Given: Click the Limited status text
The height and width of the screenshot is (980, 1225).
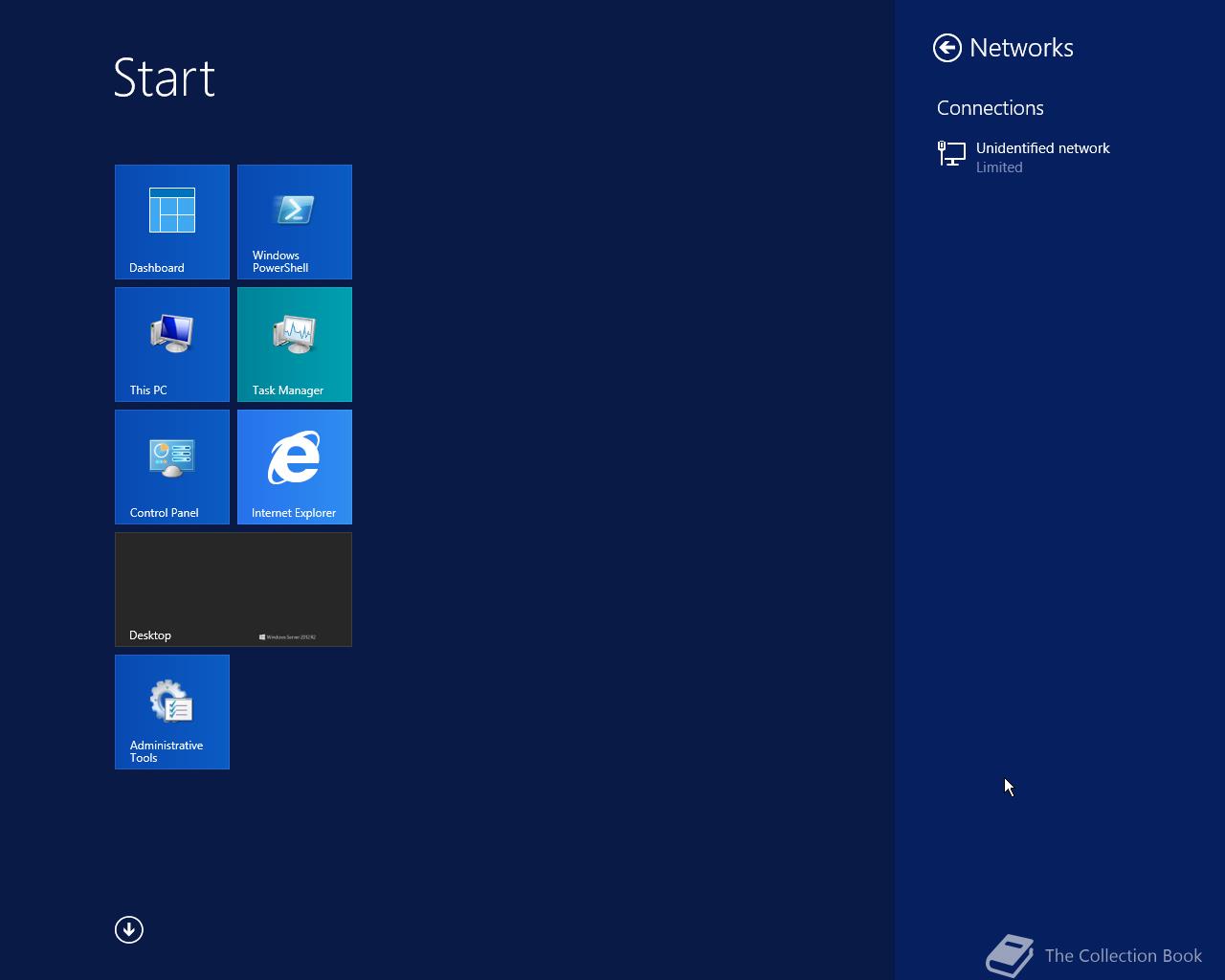Looking at the screenshot, I should [x=999, y=167].
